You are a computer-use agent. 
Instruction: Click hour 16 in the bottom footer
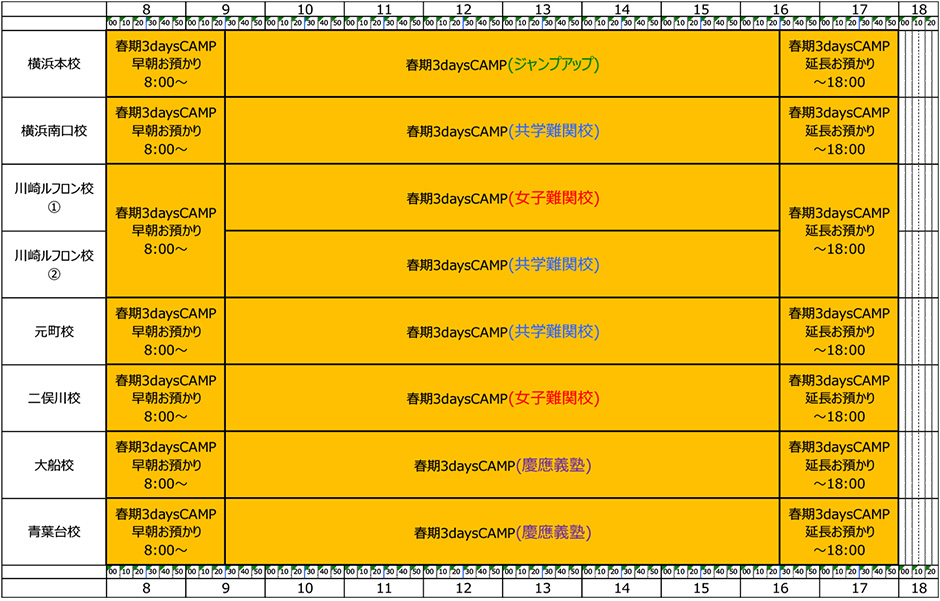tap(780, 588)
